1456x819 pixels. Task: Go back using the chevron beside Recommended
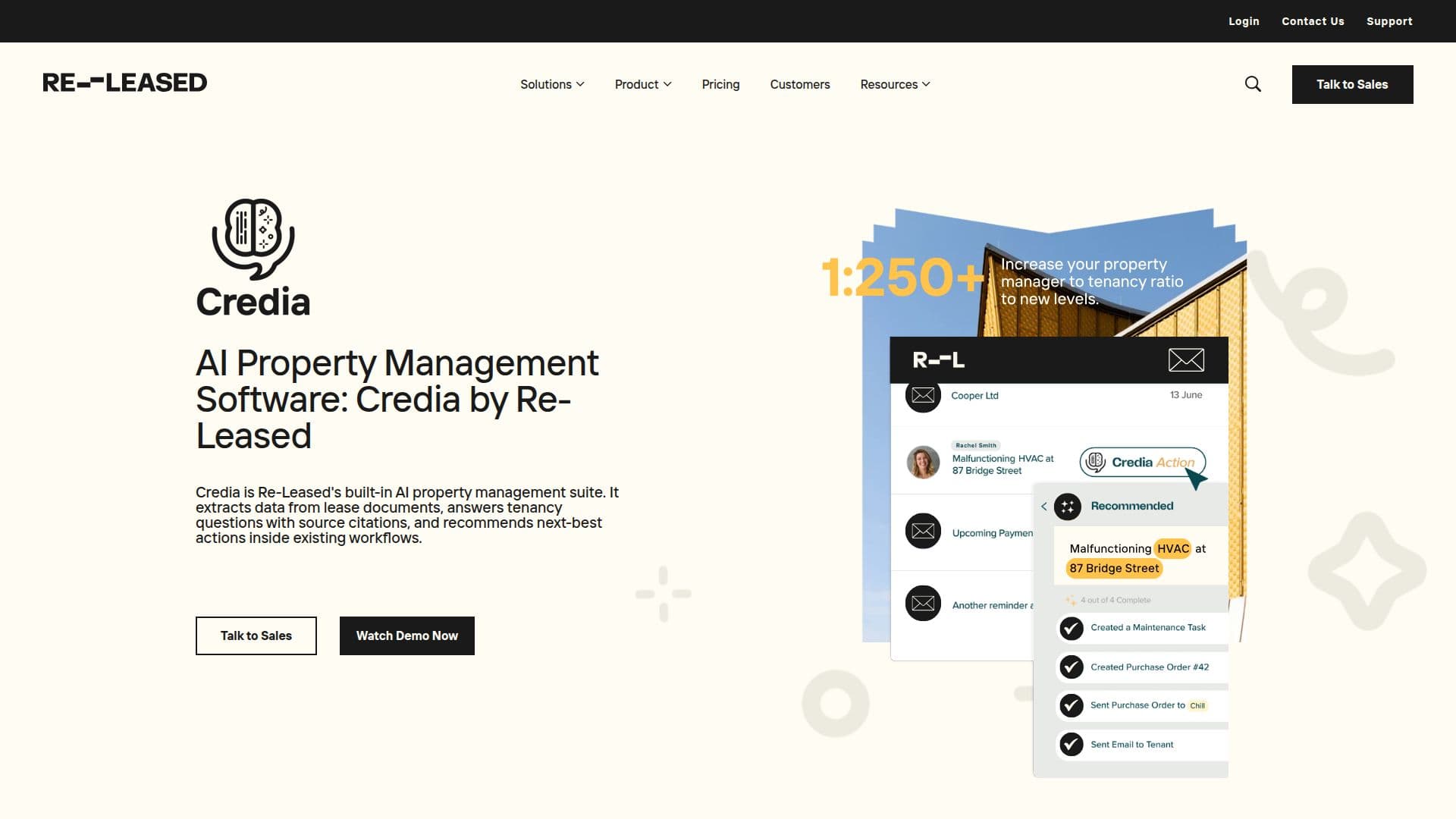tap(1044, 507)
